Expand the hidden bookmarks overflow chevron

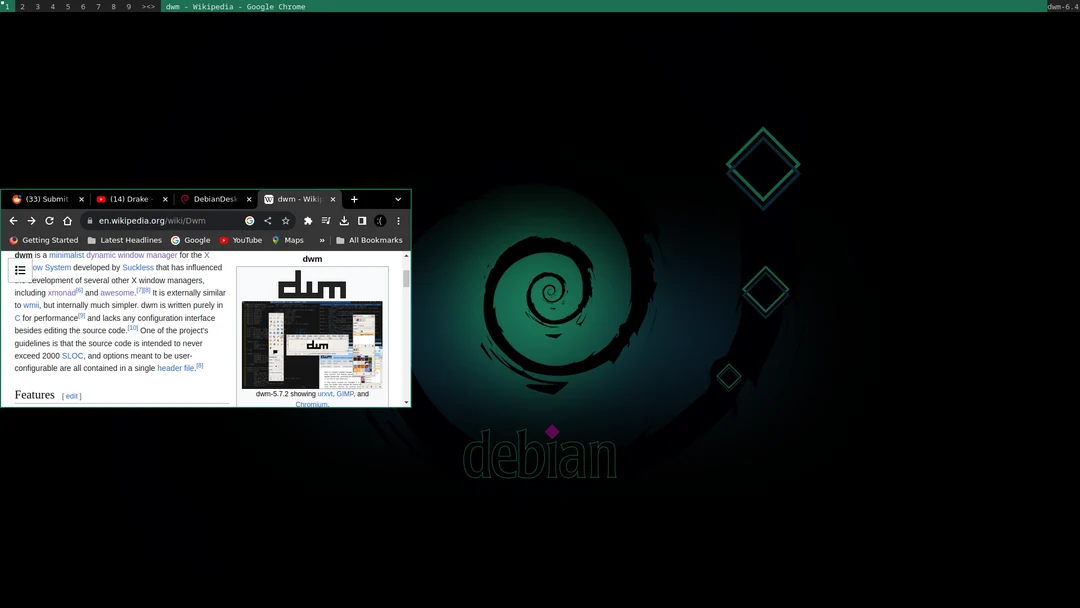pyautogui.click(x=321, y=240)
